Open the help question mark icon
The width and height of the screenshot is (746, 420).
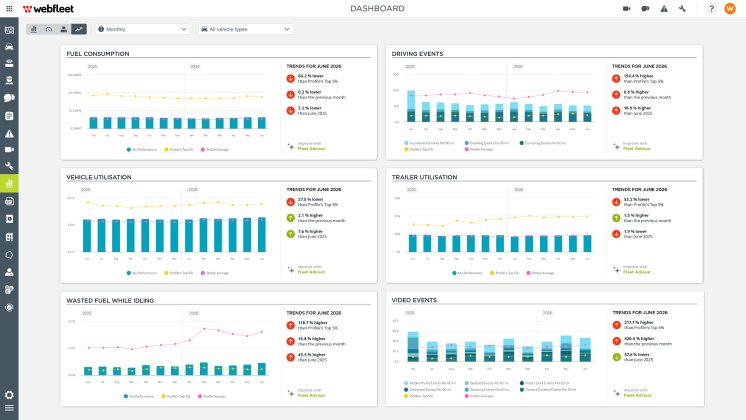pos(711,9)
